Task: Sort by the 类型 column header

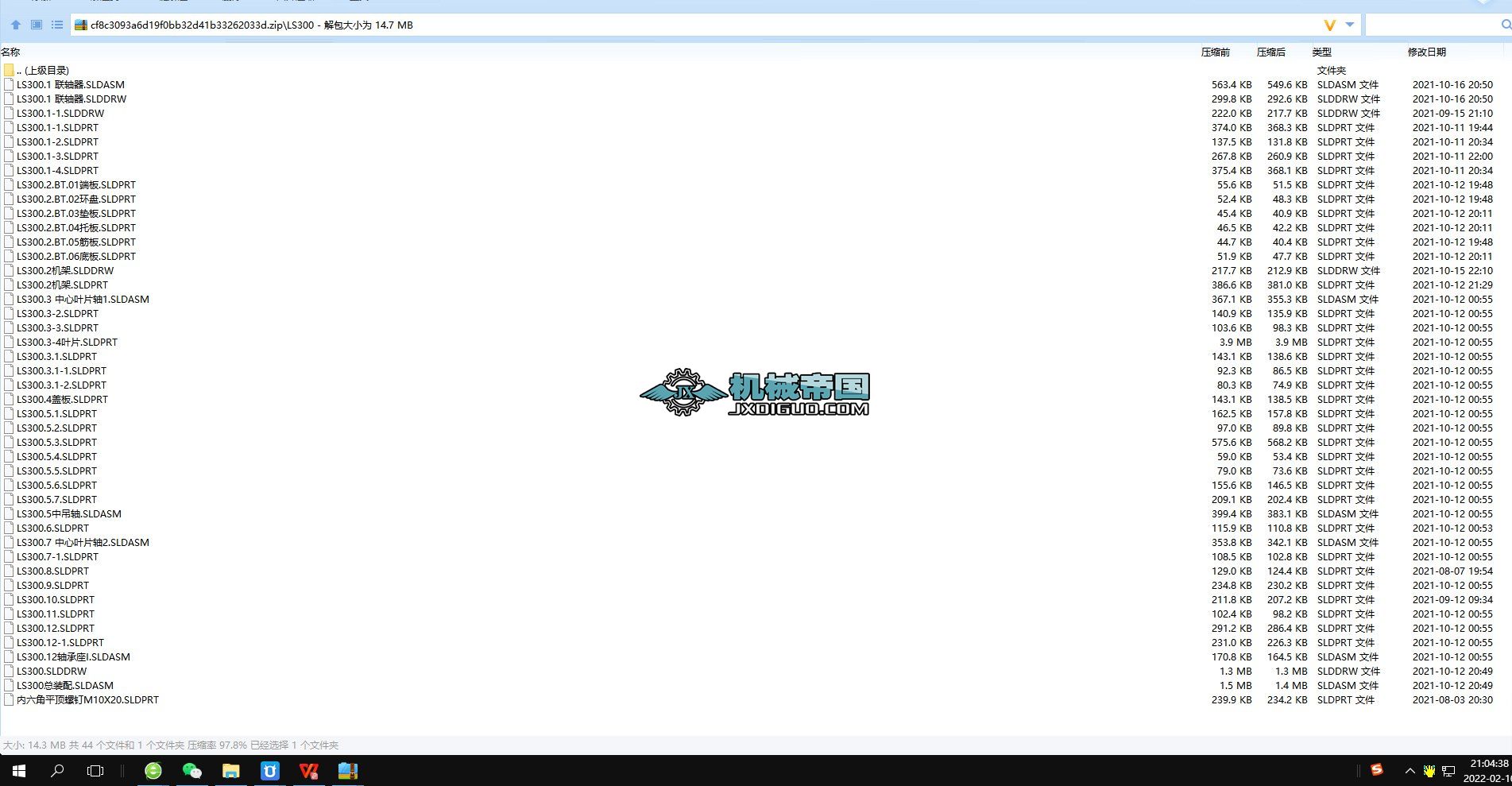Action: click(1321, 52)
